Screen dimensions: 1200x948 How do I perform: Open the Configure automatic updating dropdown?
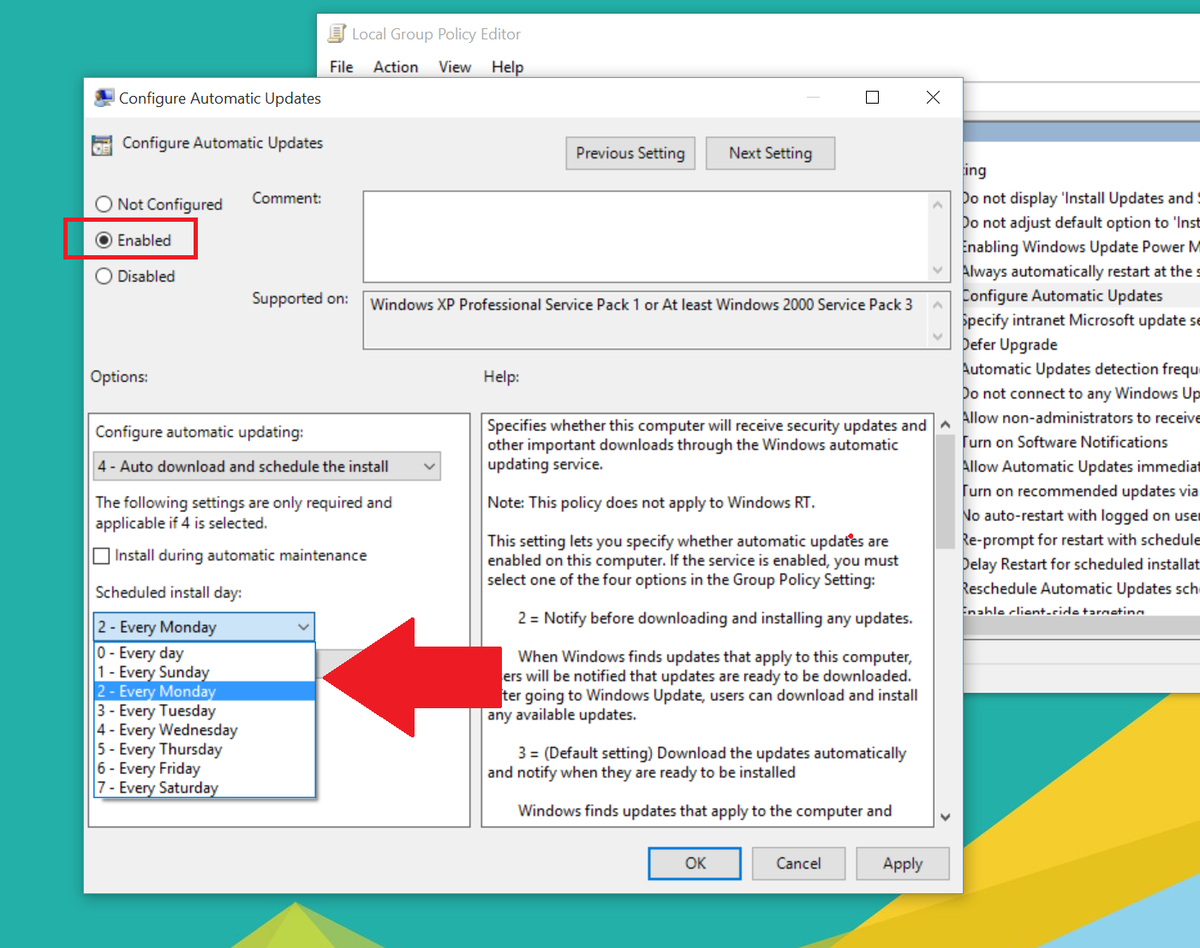click(428, 466)
